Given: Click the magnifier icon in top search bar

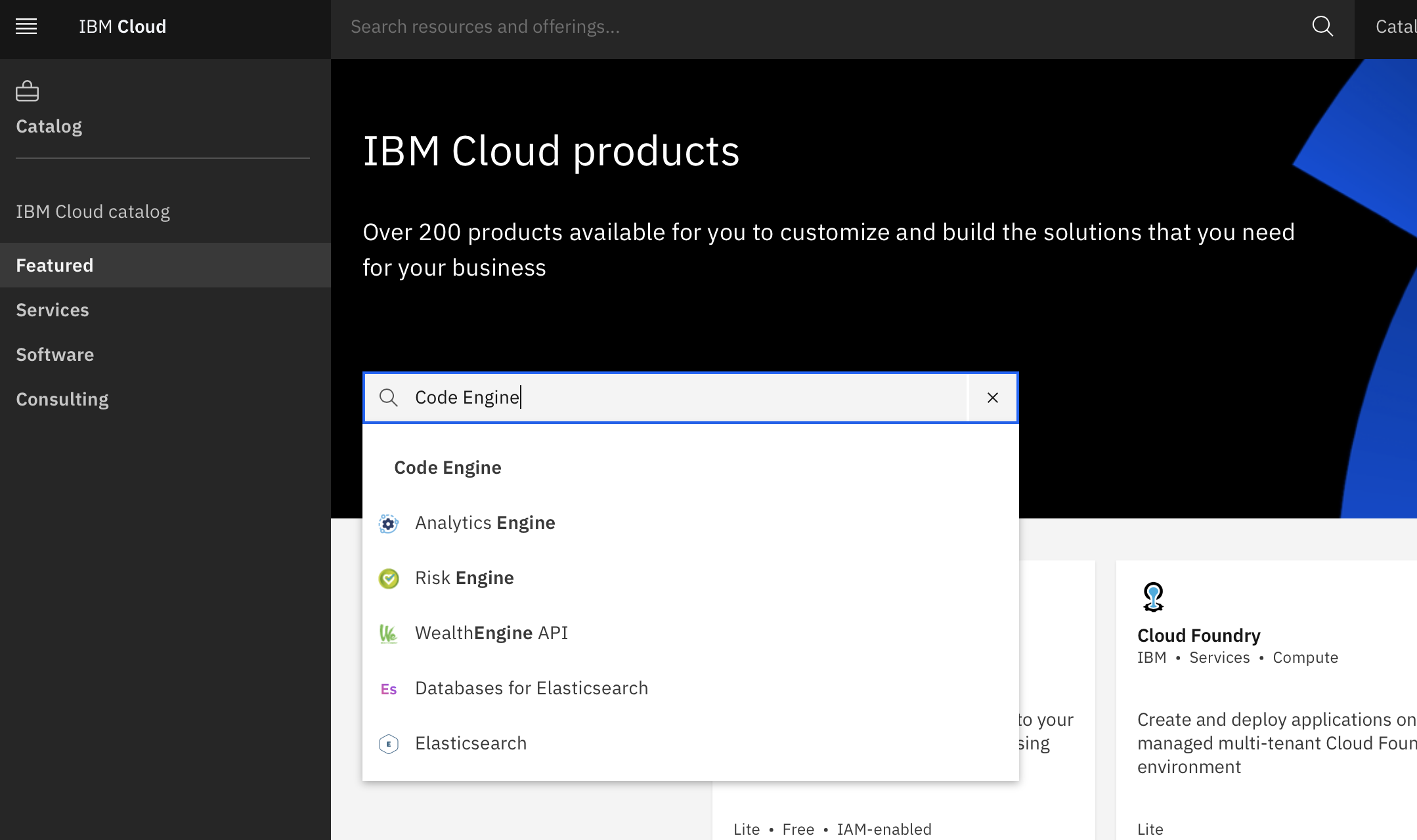Looking at the screenshot, I should pyautogui.click(x=1322, y=27).
